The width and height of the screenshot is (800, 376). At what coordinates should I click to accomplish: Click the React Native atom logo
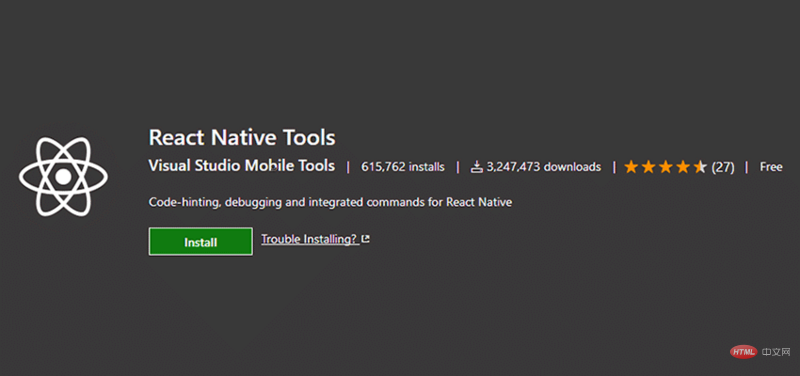pos(63,177)
